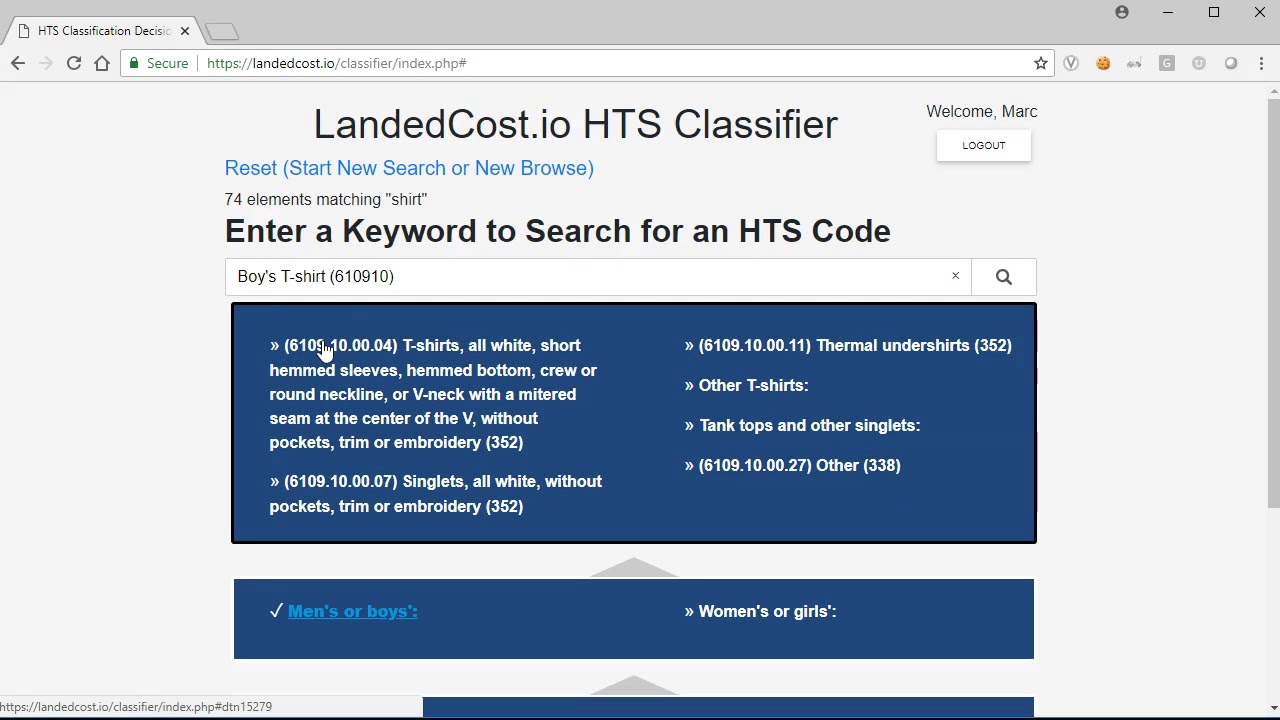Bookmark this page with the star icon
Image resolution: width=1280 pixels, height=720 pixels.
click(1041, 63)
